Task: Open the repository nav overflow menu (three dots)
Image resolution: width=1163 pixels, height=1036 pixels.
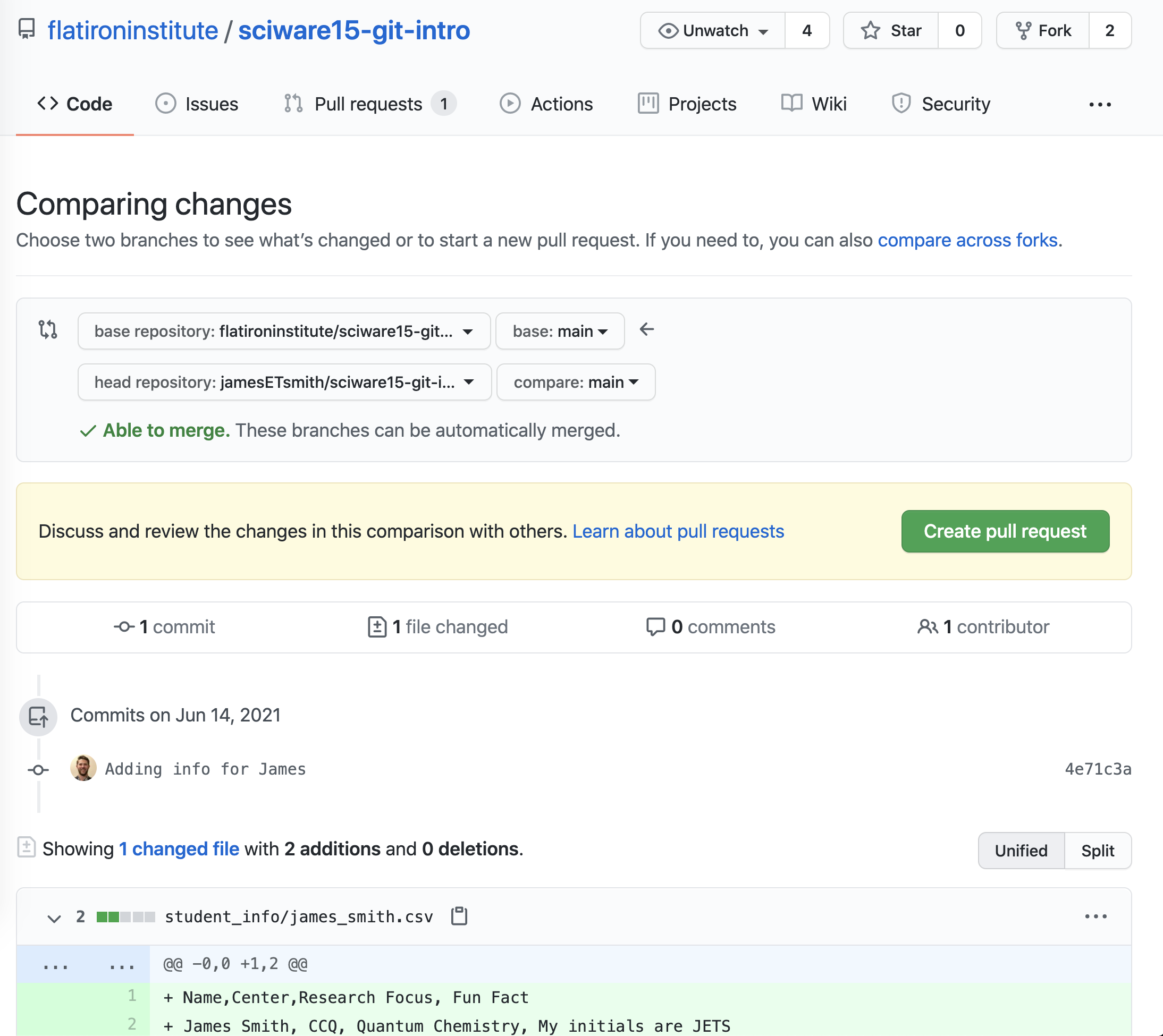Action: [1100, 104]
